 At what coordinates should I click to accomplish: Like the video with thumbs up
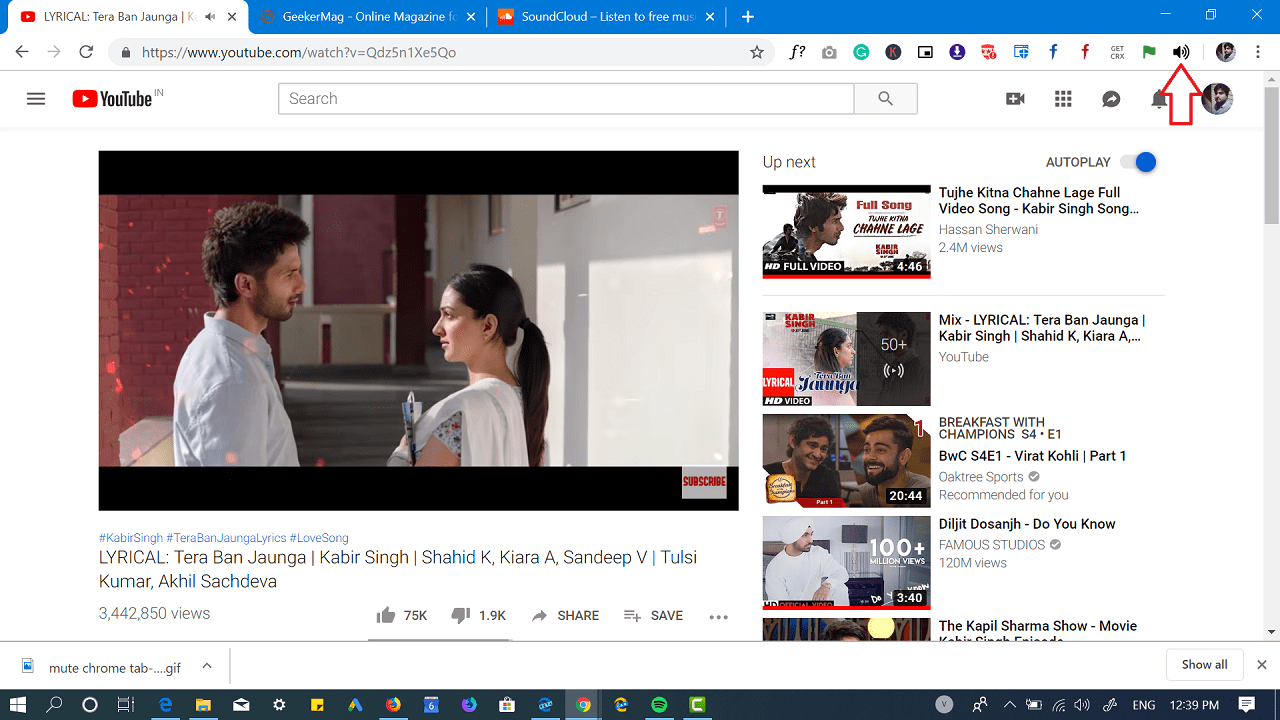tap(385, 615)
